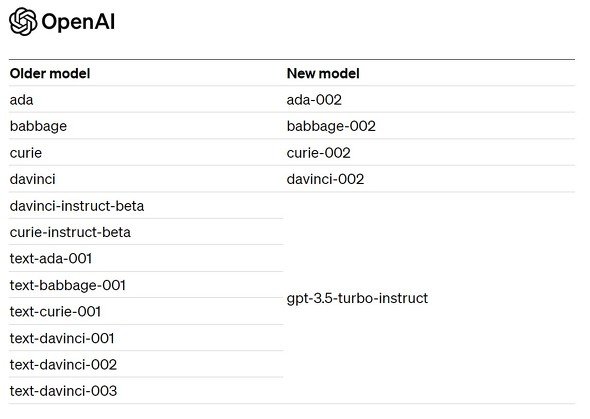Click the OpenAI wordmark text
This screenshot has width=590, height=419.
pos(78,22)
